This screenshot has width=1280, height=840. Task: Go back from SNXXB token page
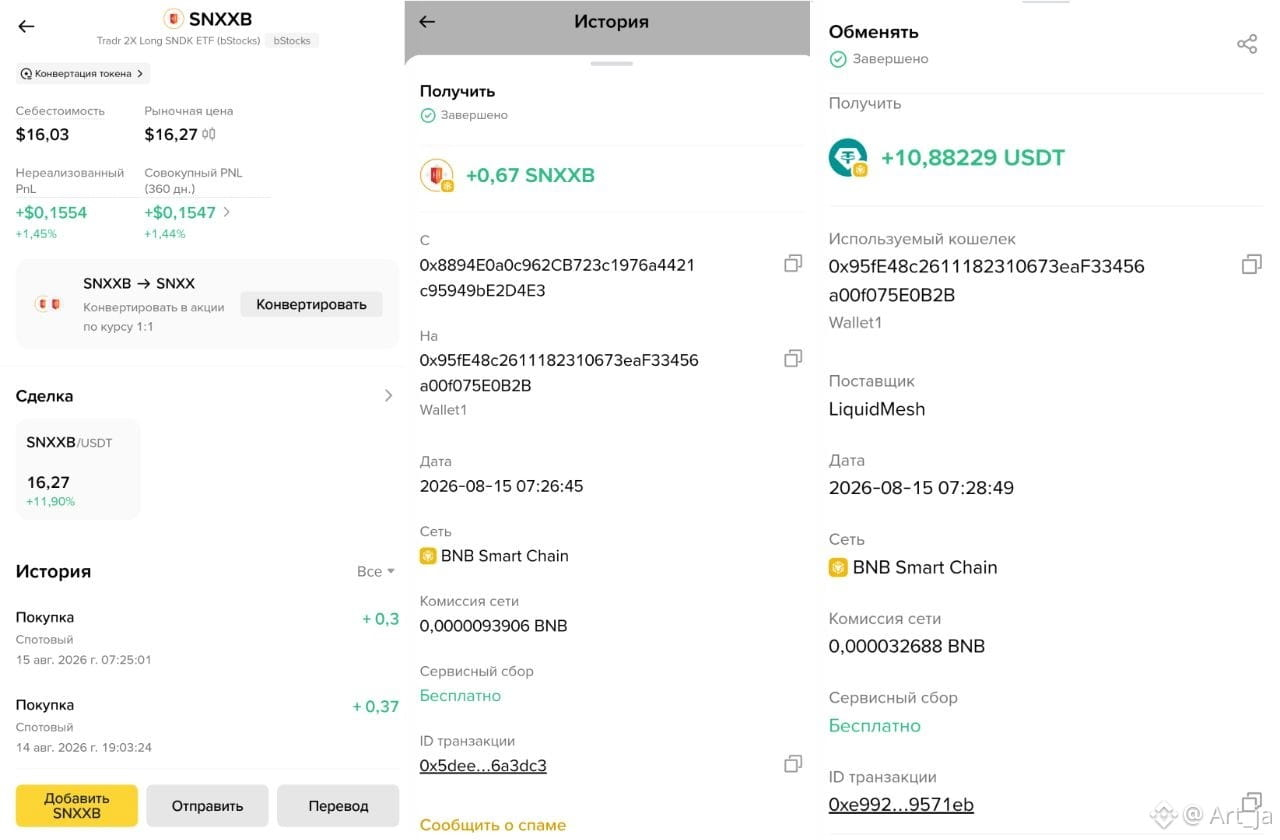click(x=27, y=27)
